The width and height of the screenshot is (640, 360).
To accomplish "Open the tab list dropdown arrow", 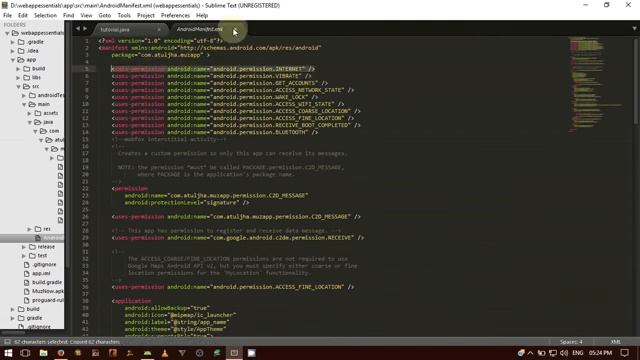I will point(634,29).
